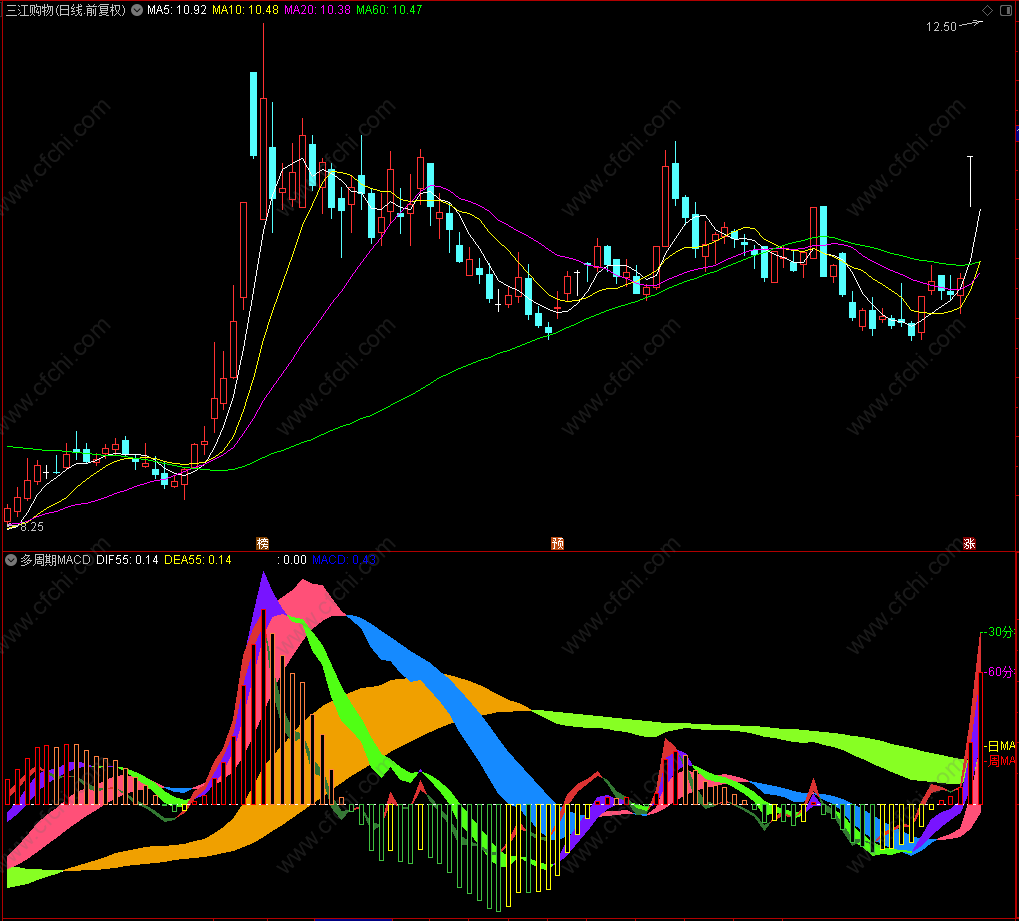This screenshot has height=921, width=1019.
Task: Click the 预 marker on the date axis
Action: pos(558,543)
